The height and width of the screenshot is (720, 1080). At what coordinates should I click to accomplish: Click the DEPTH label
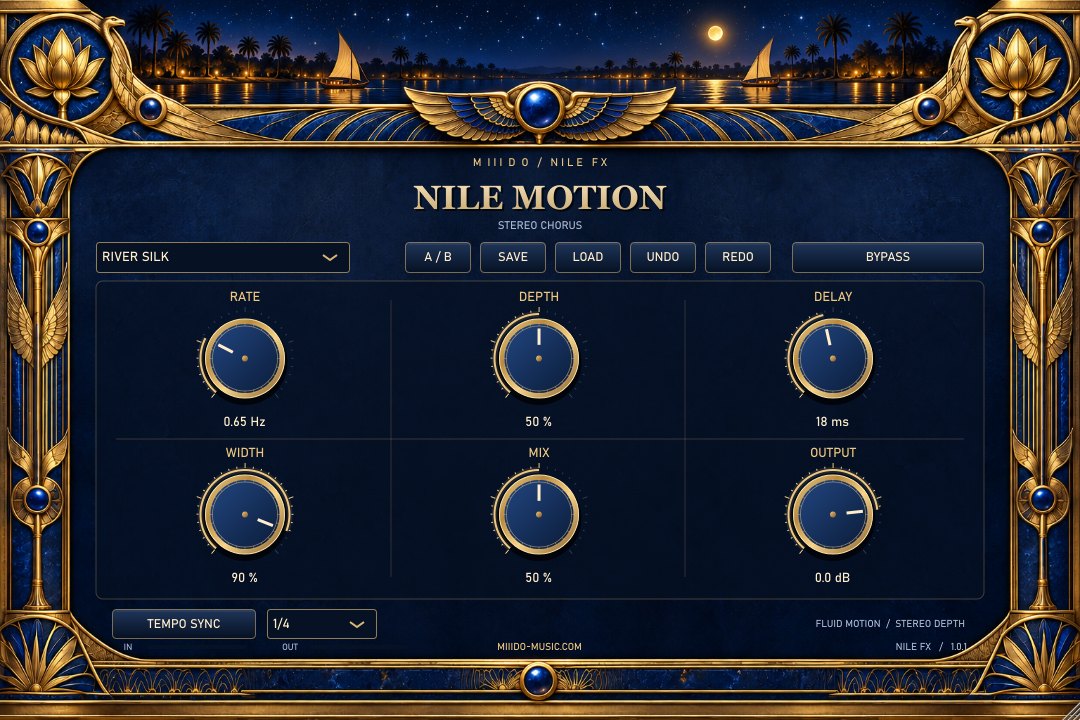539,297
